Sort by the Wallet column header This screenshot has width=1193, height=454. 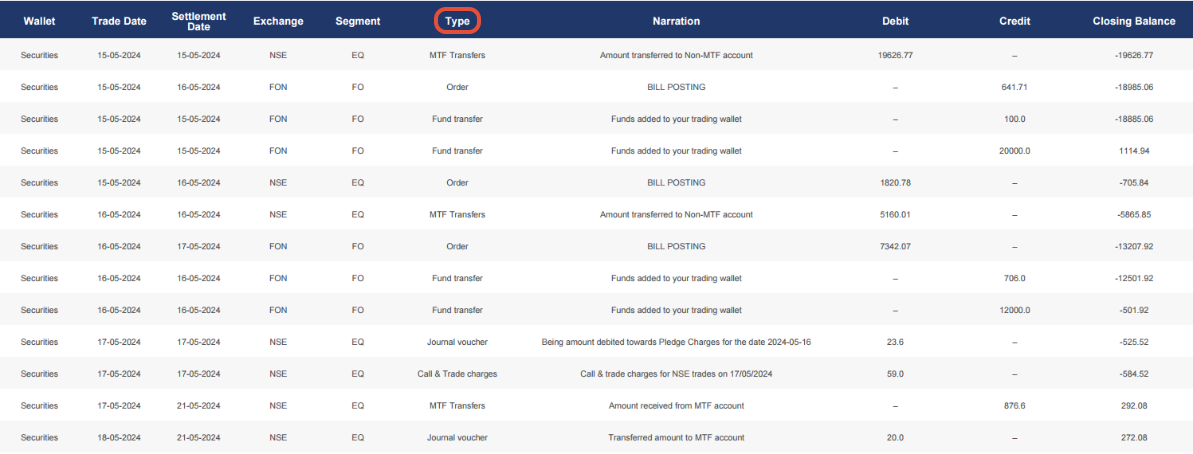pos(39,21)
